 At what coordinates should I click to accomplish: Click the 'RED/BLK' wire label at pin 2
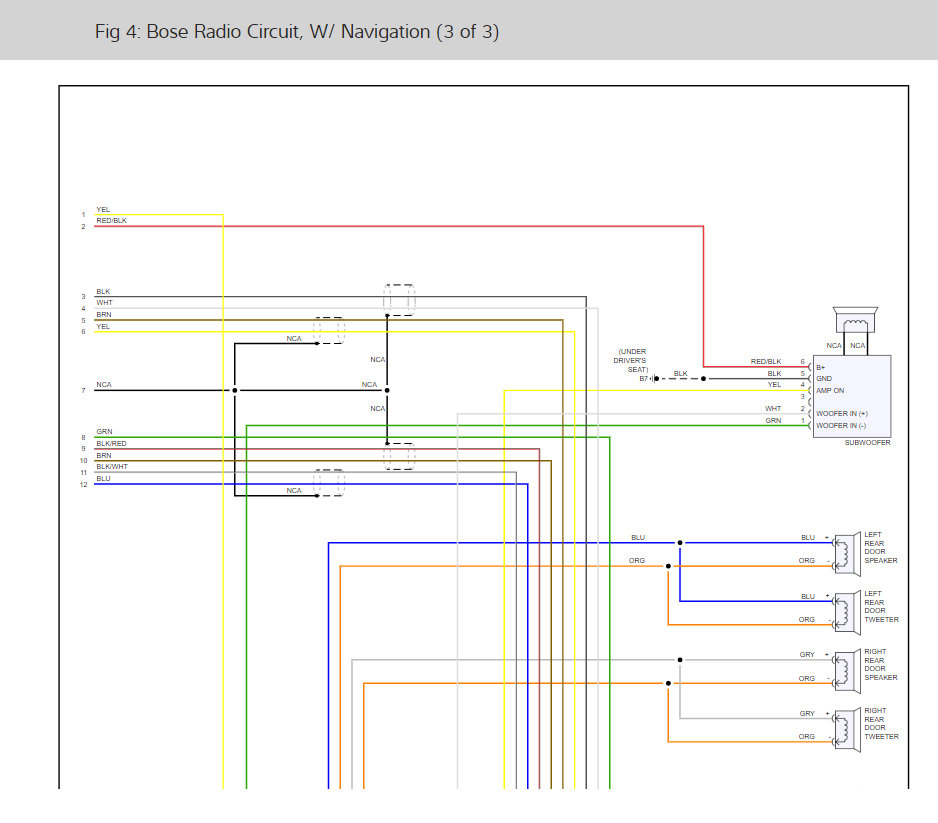111,221
